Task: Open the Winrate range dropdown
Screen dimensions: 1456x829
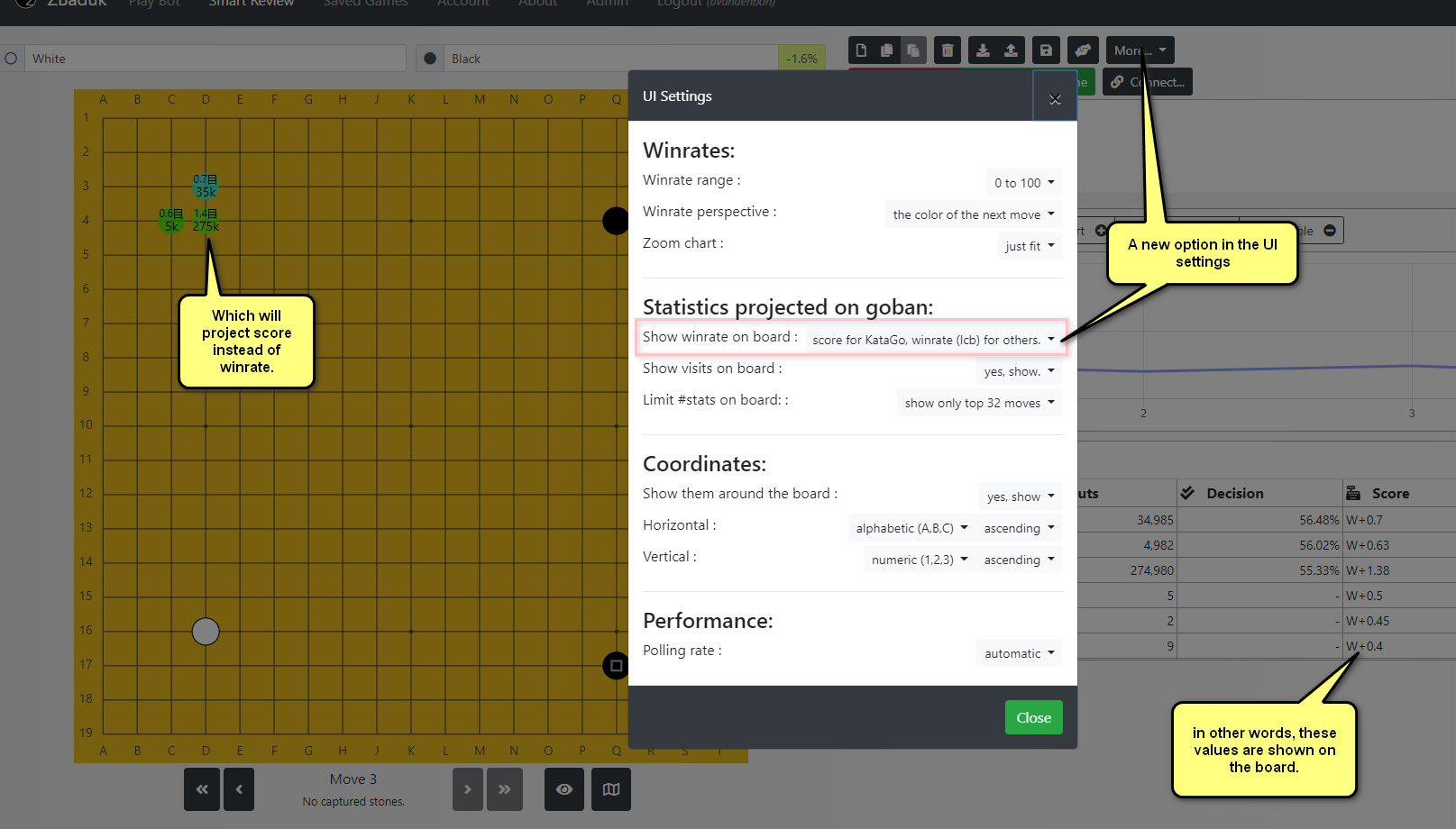Action: [1023, 183]
